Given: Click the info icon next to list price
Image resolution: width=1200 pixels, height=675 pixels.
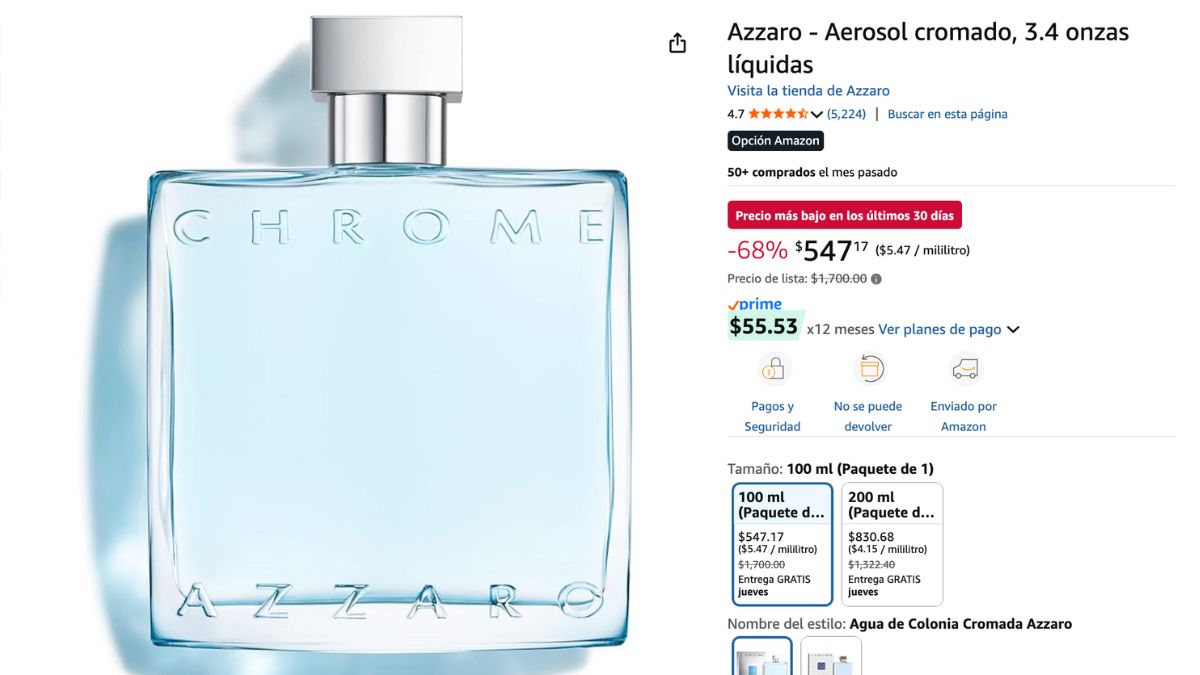Looking at the screenshot, I should [x=877, y=279].
